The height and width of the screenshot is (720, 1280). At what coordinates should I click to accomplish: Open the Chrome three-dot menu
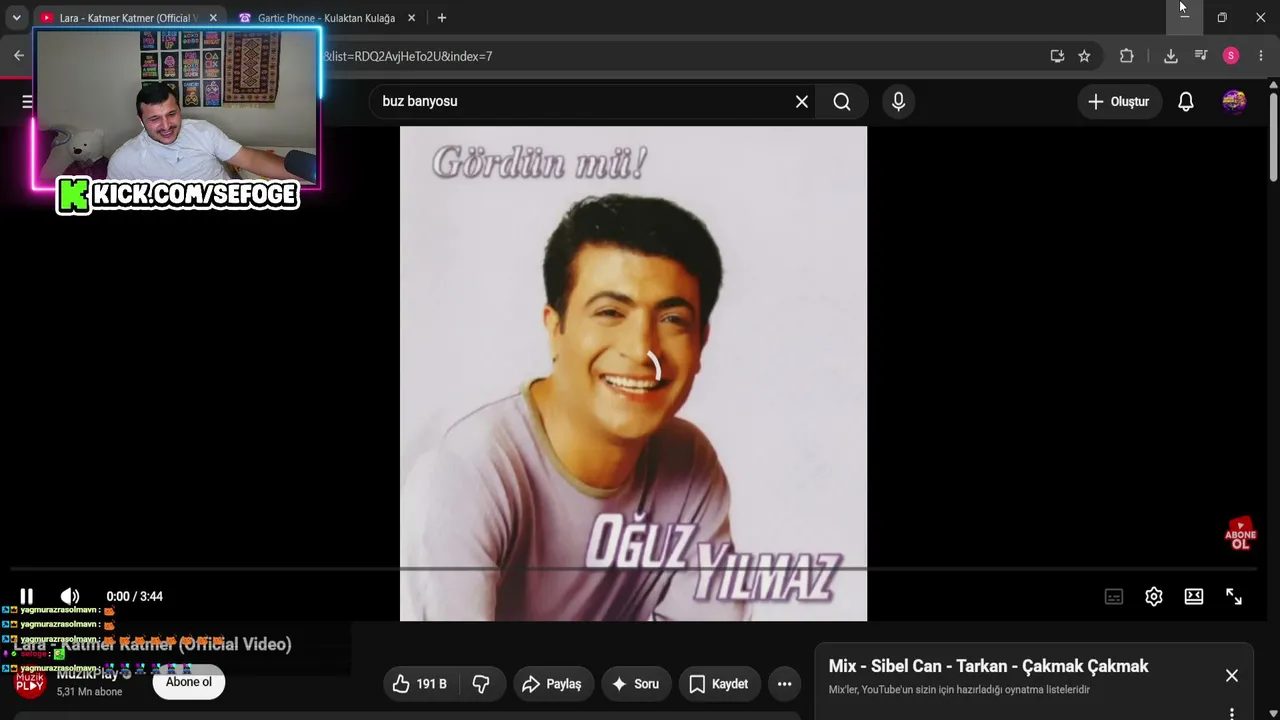(1261, 56)
